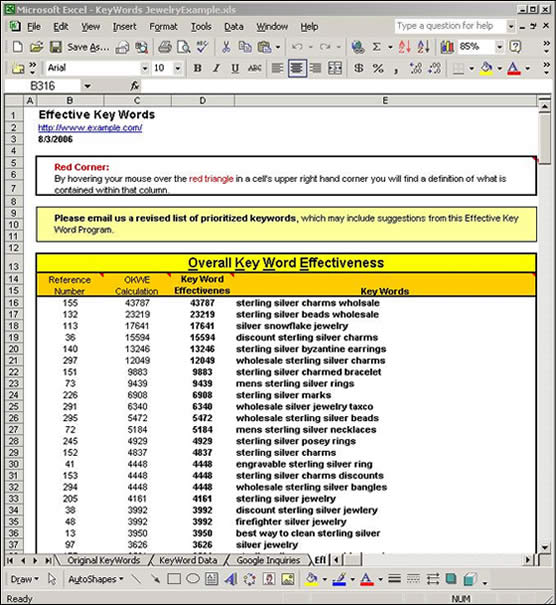This screenshot has height=605, width=556.
Task: Print the sheet using the printer icon
Action: coord(165,47)
